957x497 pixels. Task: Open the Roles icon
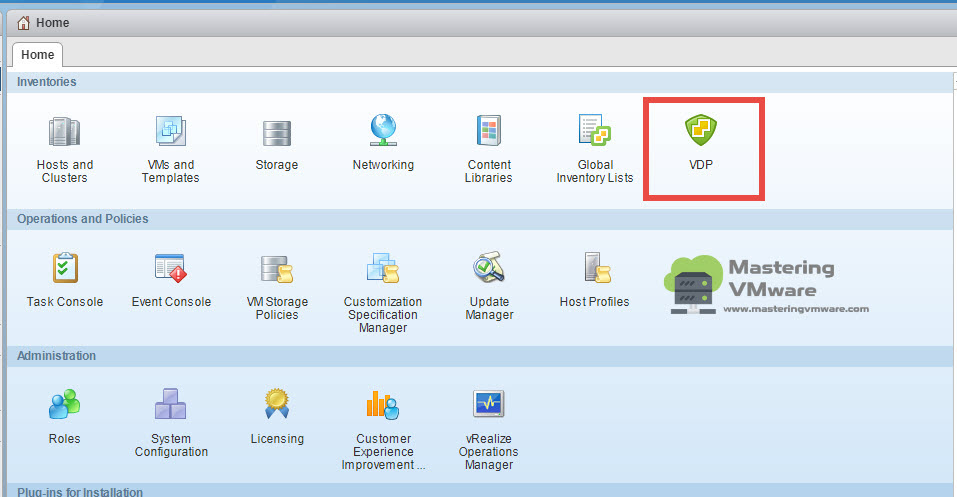click(x=64, y=404)
